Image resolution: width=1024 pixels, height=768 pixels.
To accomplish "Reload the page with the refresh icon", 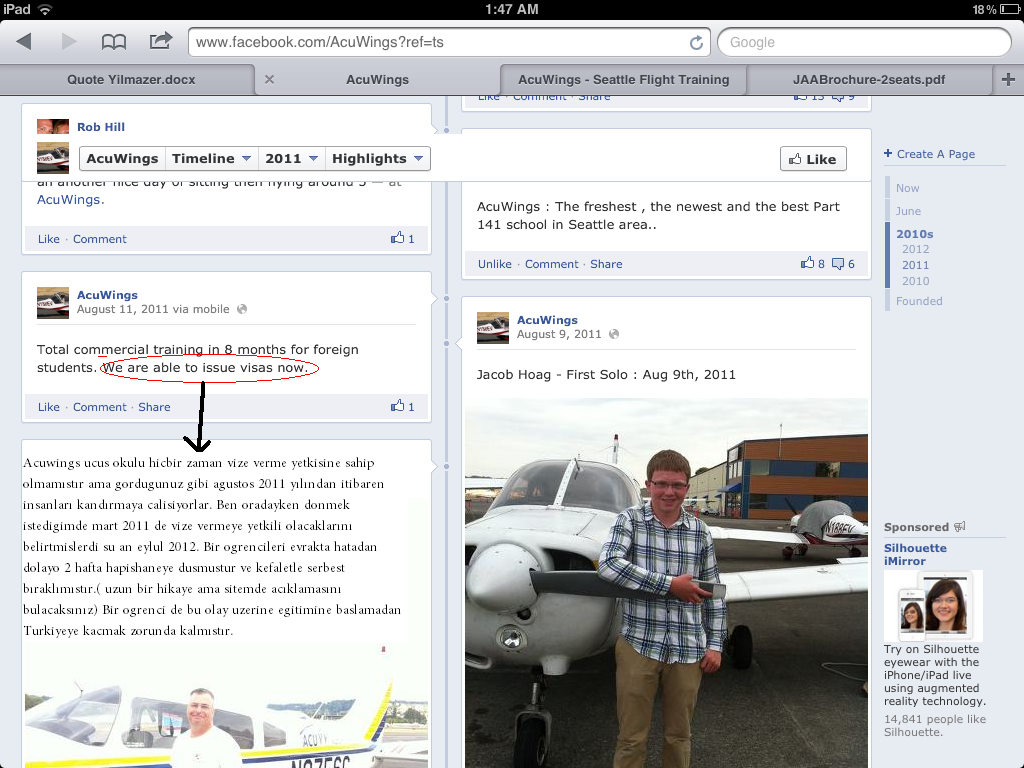I will pos(697,42).
